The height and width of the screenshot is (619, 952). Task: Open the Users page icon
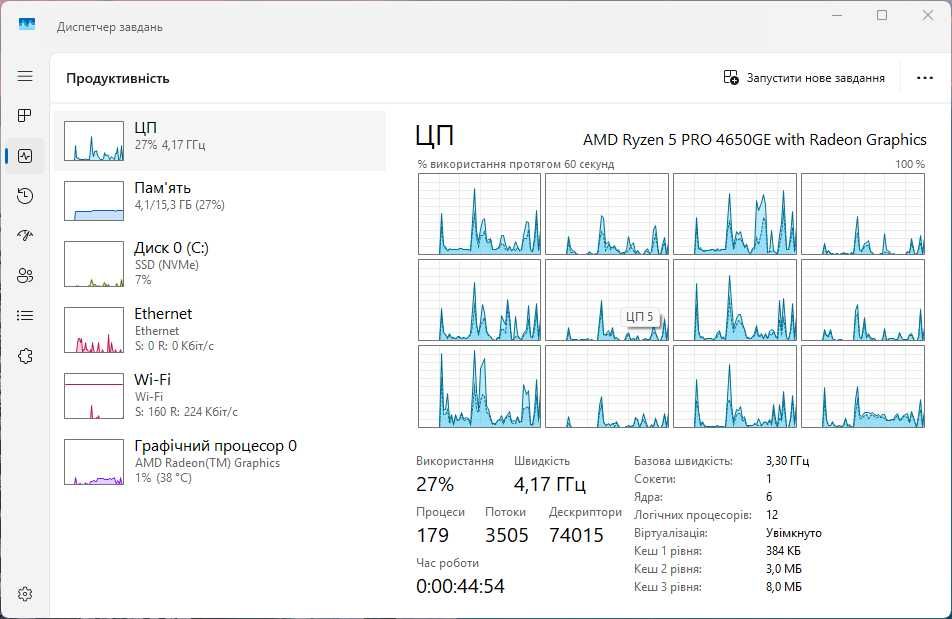pos(25,276)
